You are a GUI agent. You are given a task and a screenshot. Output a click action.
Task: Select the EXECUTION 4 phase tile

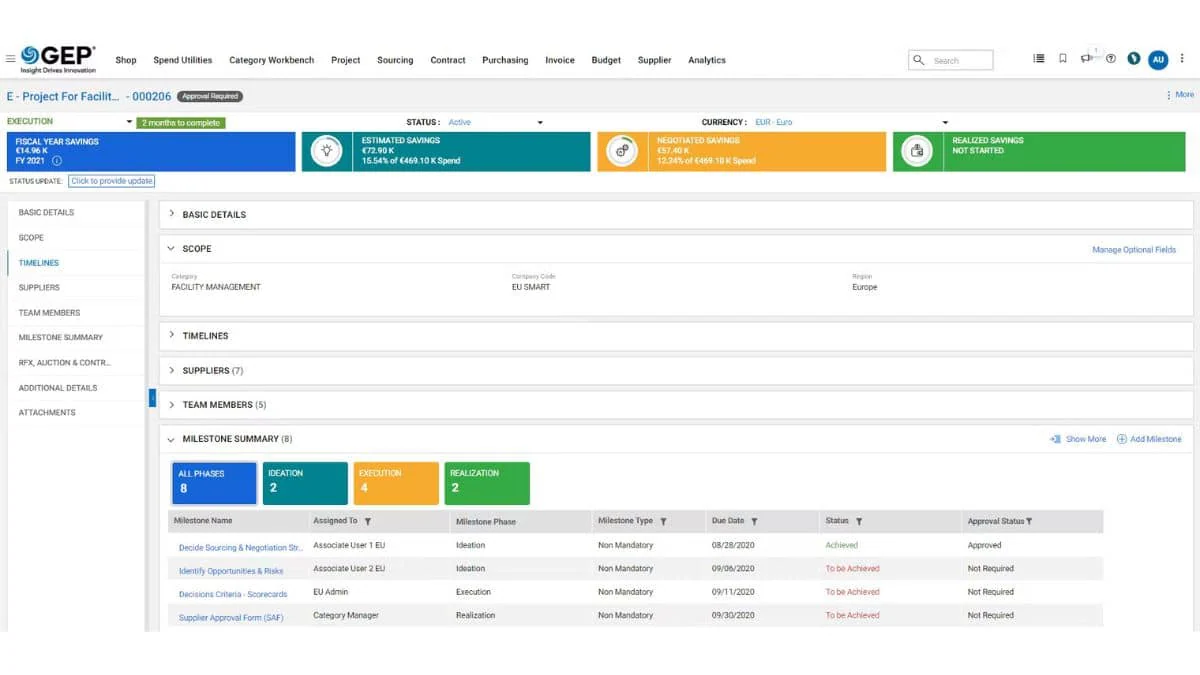pos(396,483)
